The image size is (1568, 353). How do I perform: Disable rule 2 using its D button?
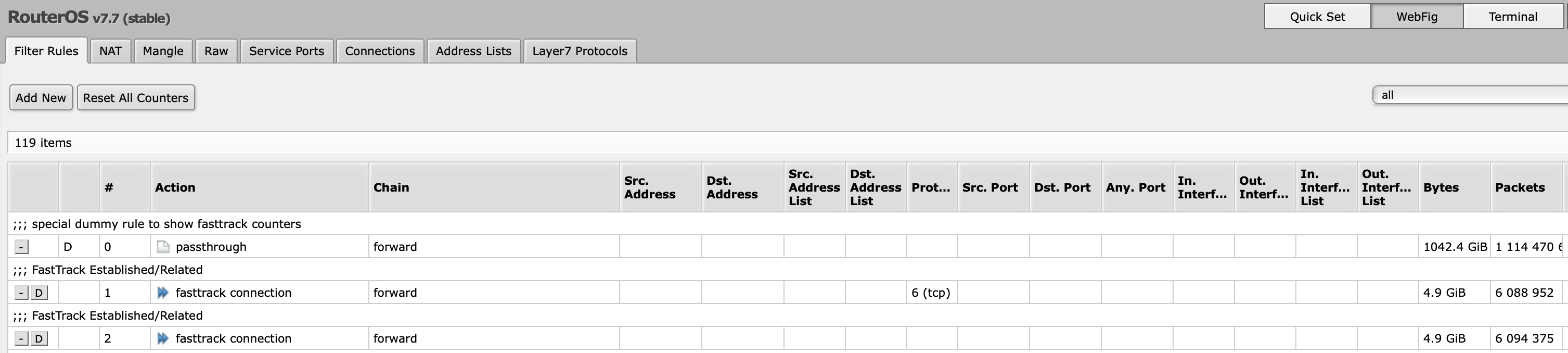(39, 338)
